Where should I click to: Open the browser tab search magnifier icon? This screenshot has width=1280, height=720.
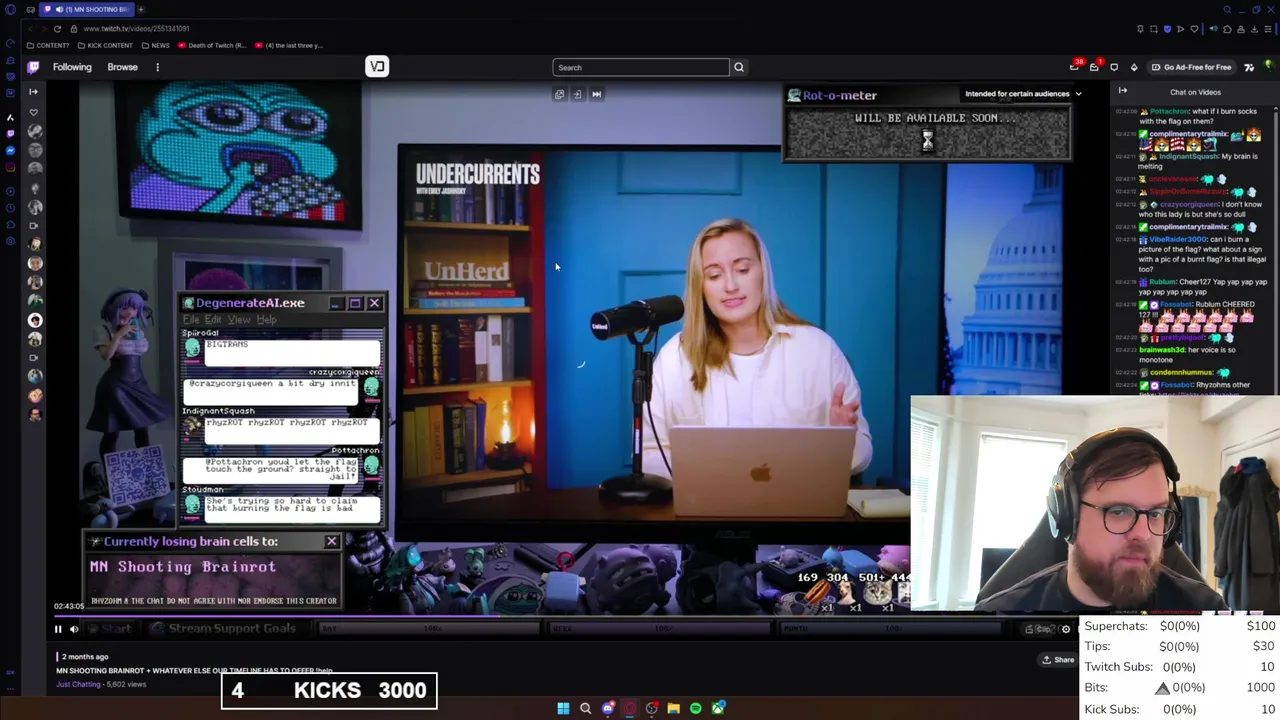(x=1227, y=9)
